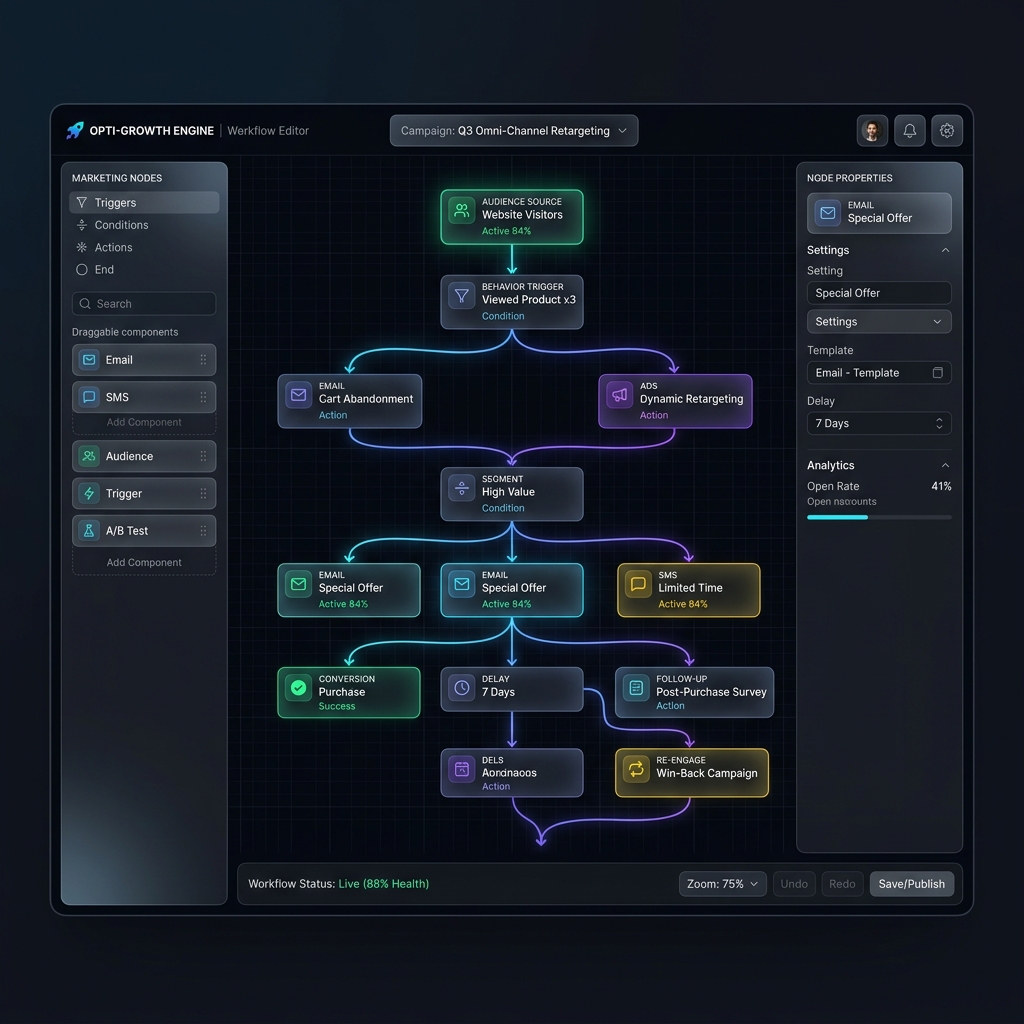Select Conditions in the Marketing Nodes list
Viewport: 1024px width, 1024px height.
click(x=120, y=224)
